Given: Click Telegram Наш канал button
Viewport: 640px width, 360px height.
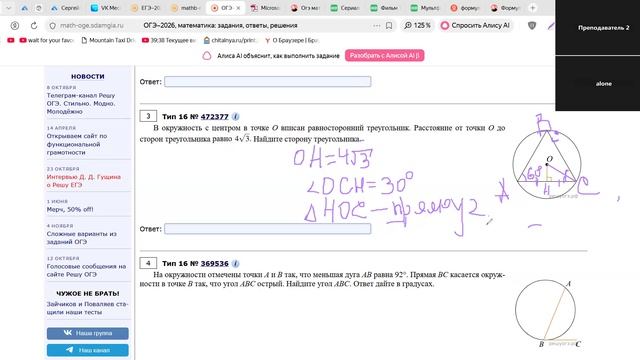Looking at the screenshot, I should tap(87, 350).
